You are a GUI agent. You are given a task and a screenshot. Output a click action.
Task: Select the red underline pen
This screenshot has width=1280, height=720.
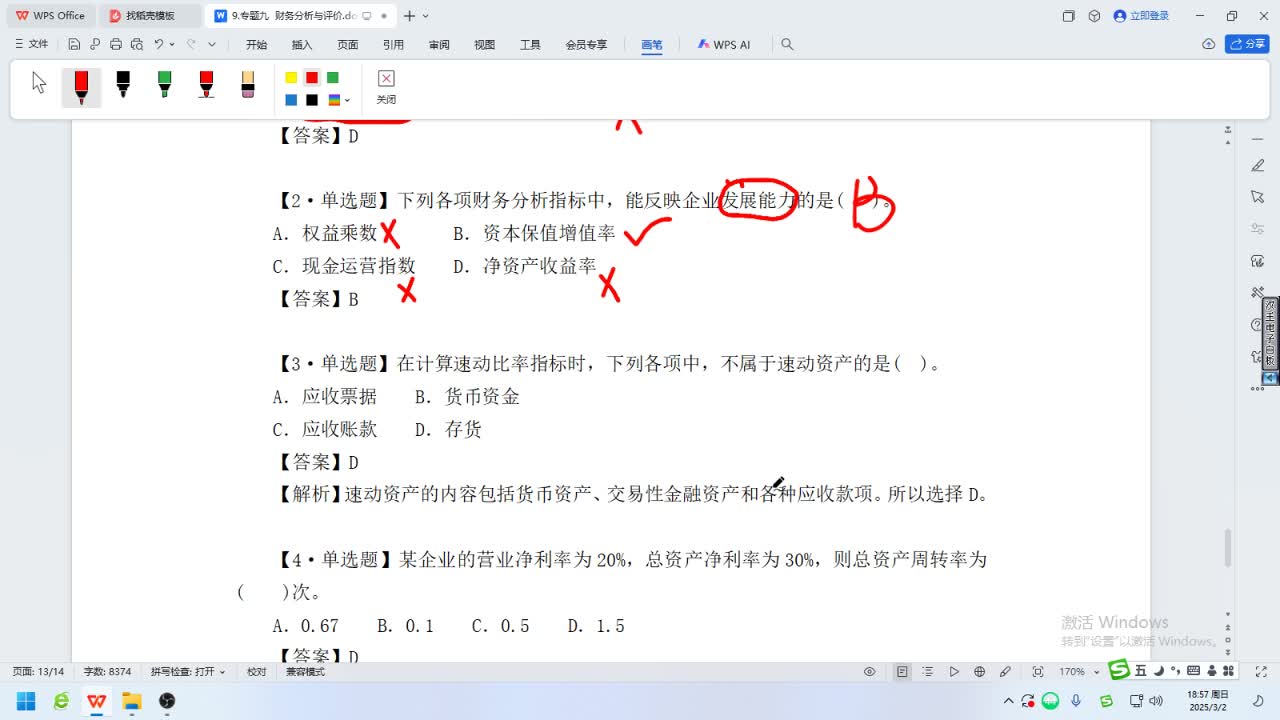click(x=206, y=85)
